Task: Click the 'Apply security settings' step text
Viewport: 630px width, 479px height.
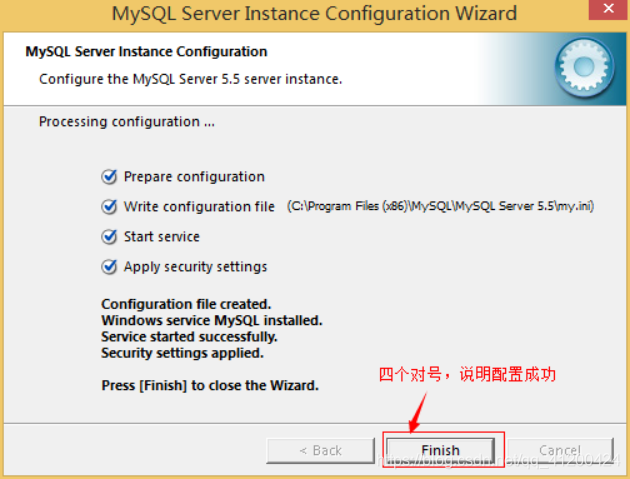Action: [195, 267]
